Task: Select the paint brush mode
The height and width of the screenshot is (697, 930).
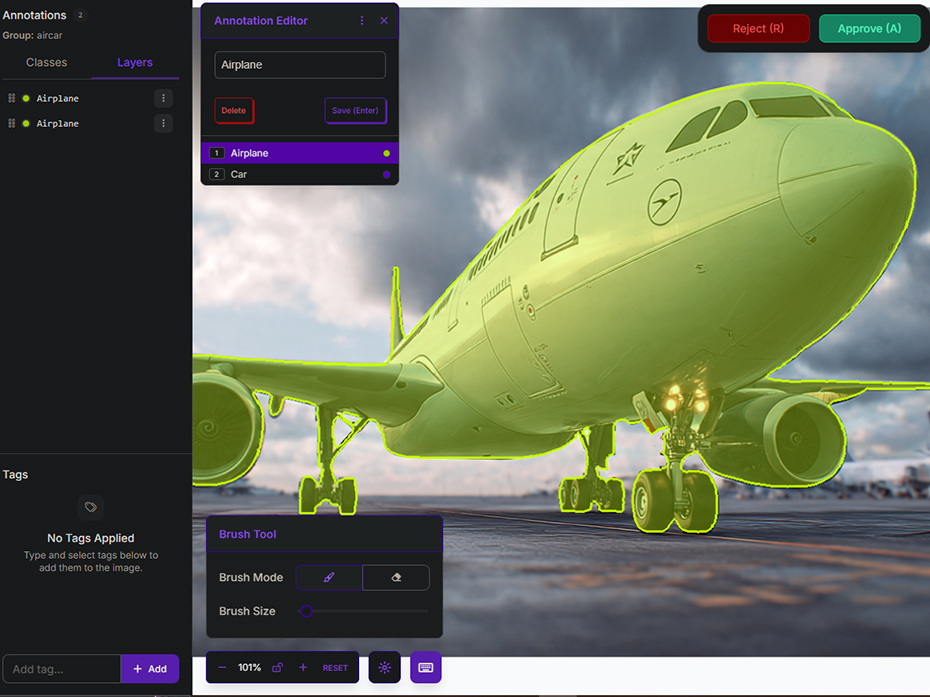Action: (x=329, y=577)
